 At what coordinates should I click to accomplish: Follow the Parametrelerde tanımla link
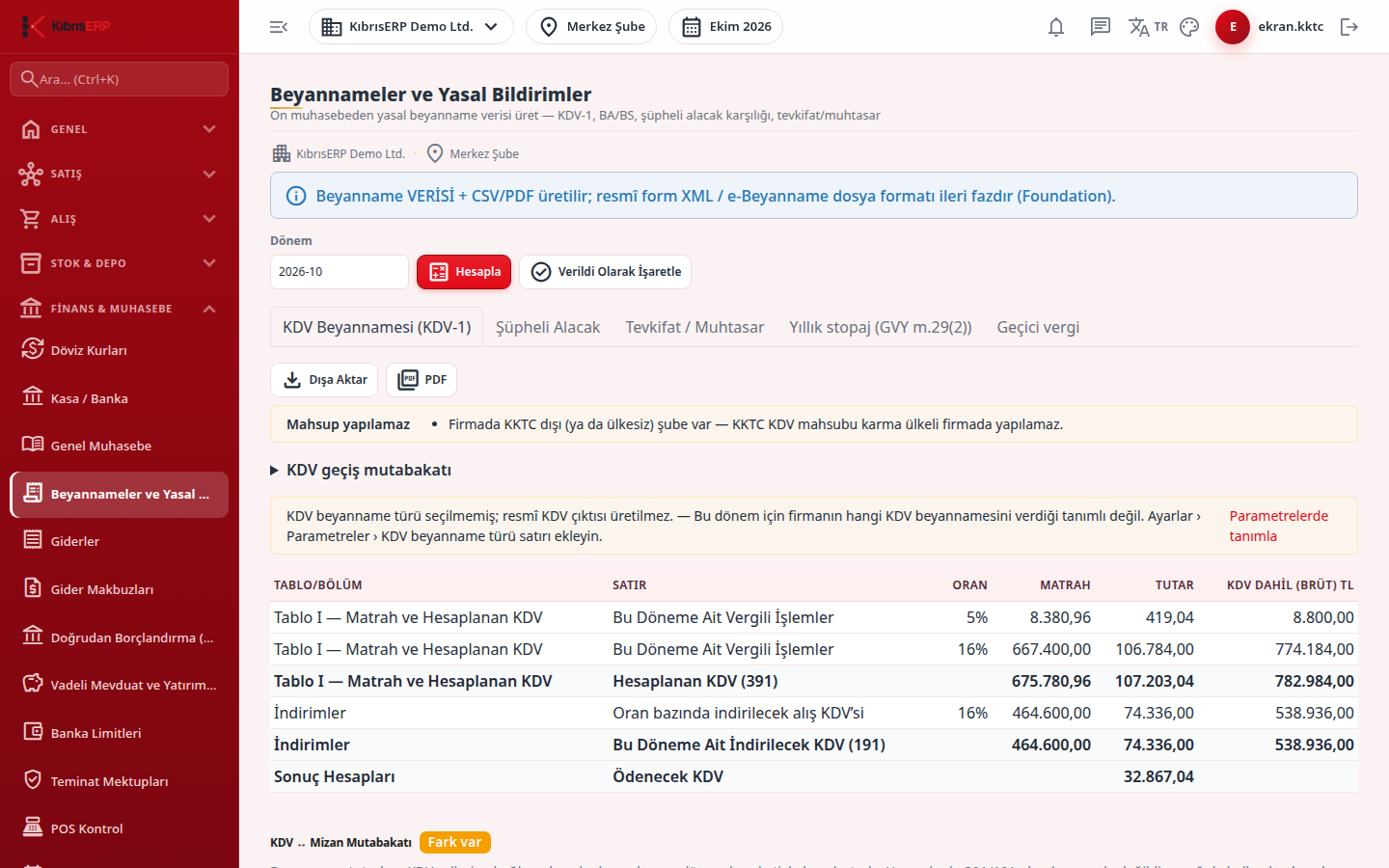tap(1279, 526)
